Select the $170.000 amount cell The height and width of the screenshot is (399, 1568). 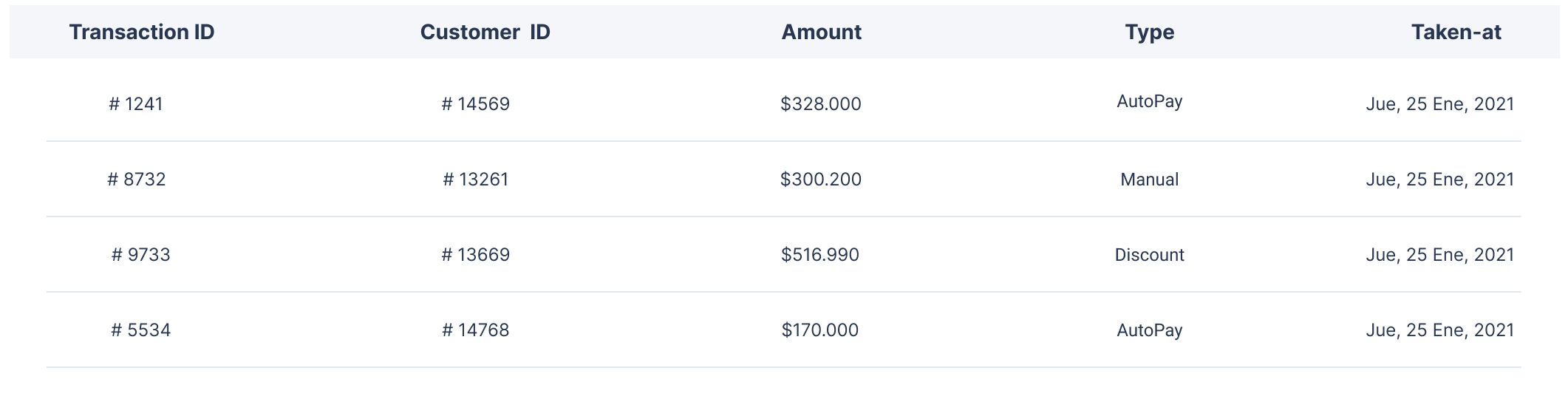coord(820,330)
